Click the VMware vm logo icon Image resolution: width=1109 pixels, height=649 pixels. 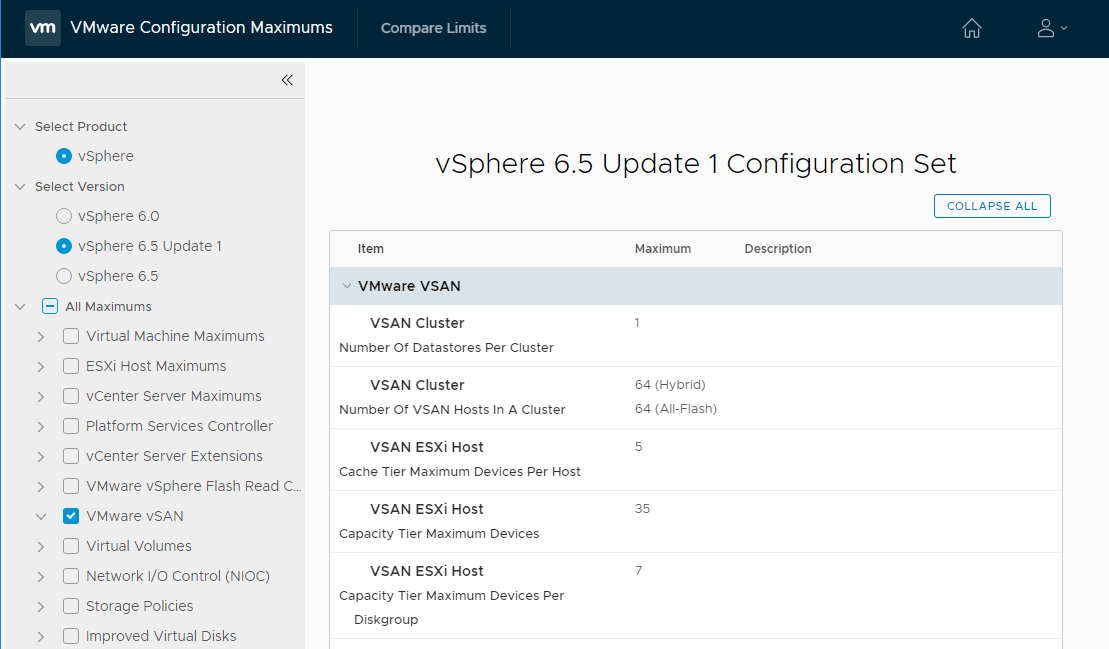[42, 28]
